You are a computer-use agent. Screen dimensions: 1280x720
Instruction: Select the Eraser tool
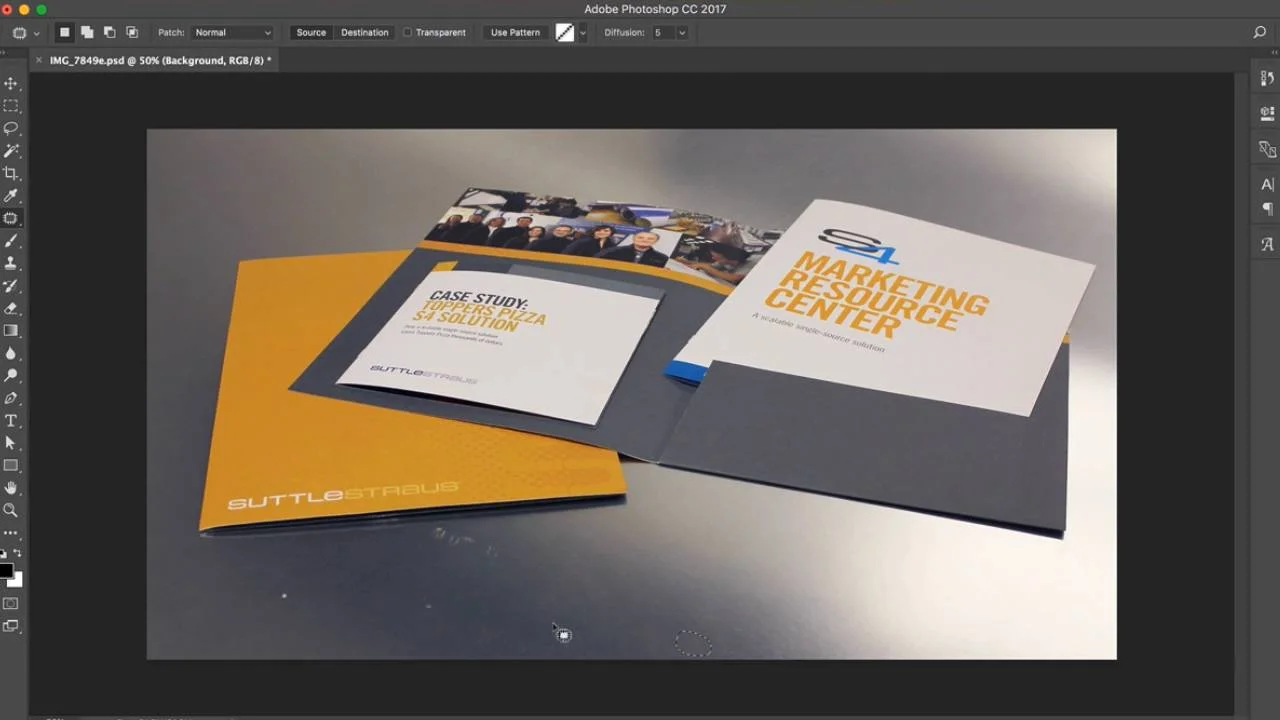tap(11, 308)
